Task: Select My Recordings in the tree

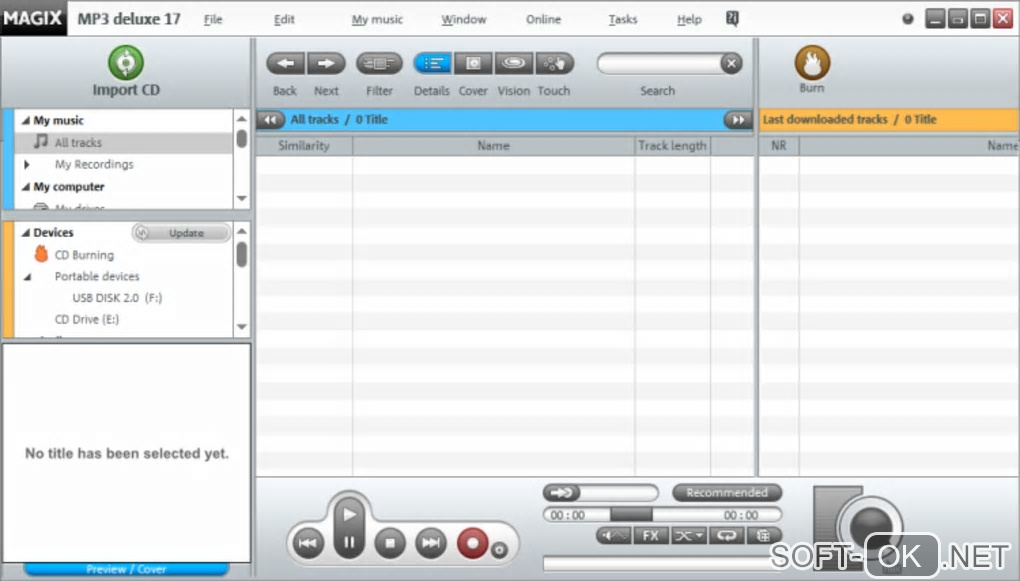Action: click(x=94, y=165)
